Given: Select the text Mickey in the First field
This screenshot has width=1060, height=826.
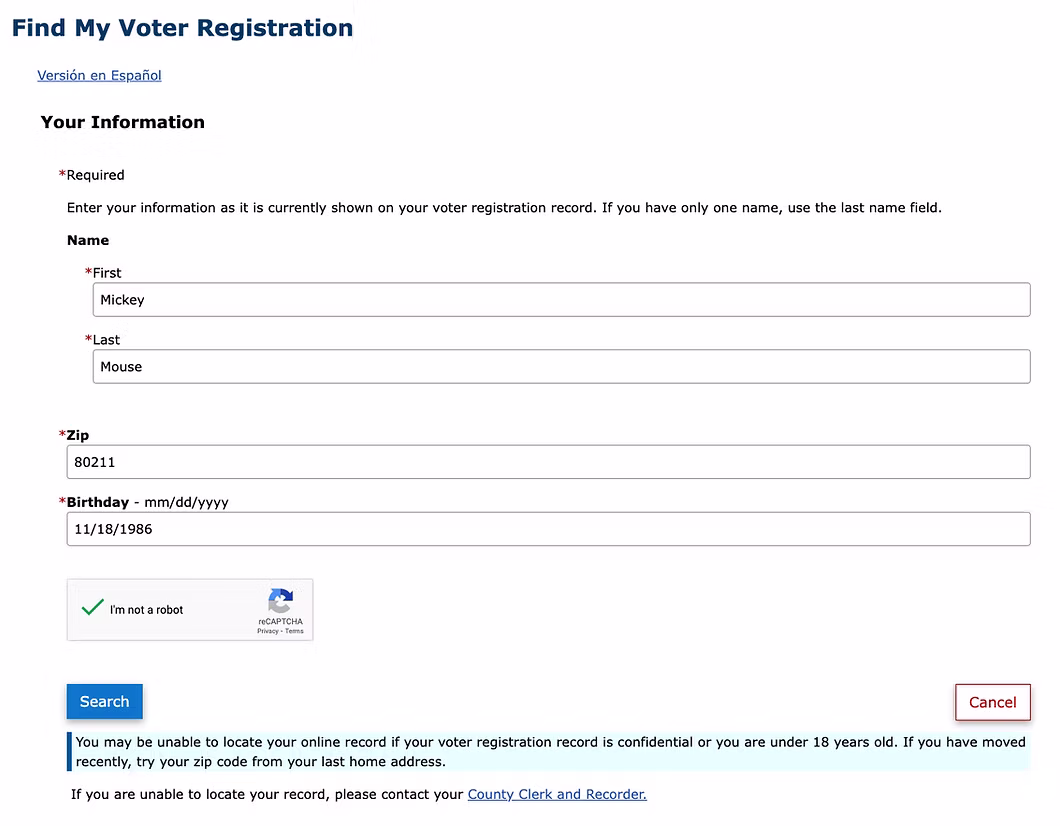Looking at the screenshot, I should pos(122,299).
